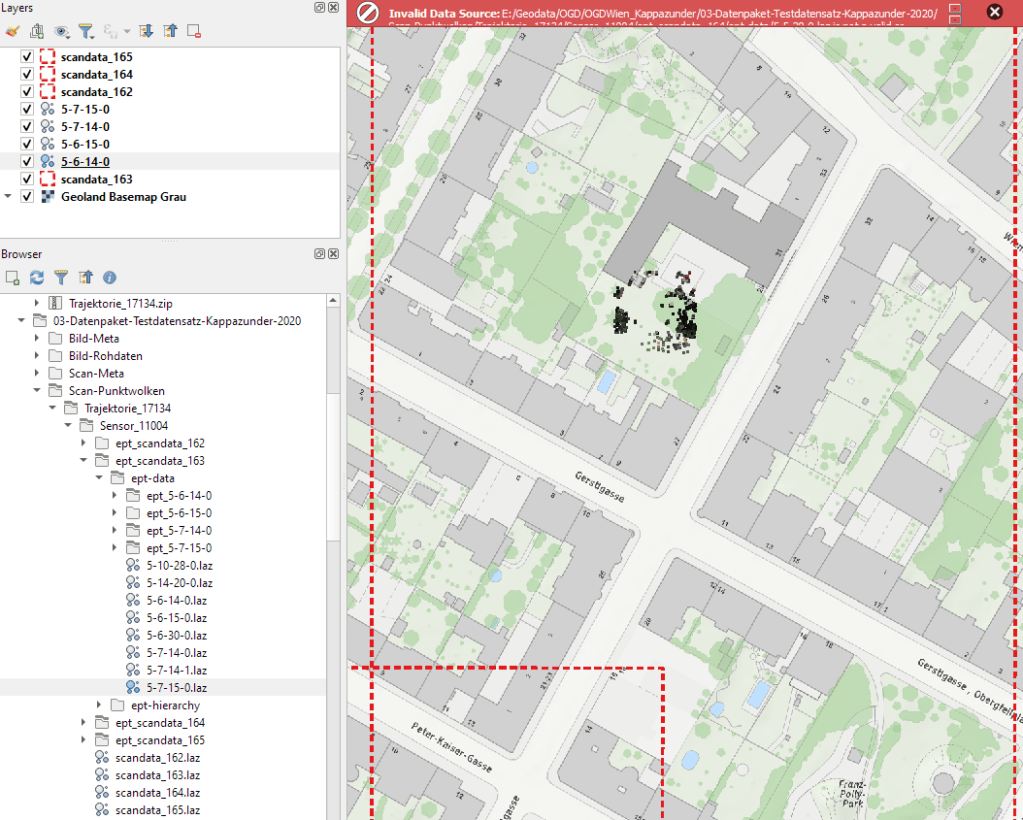Enable Browser properties info icon
Screen dimensions: 1023x820
tap(110, 277)
